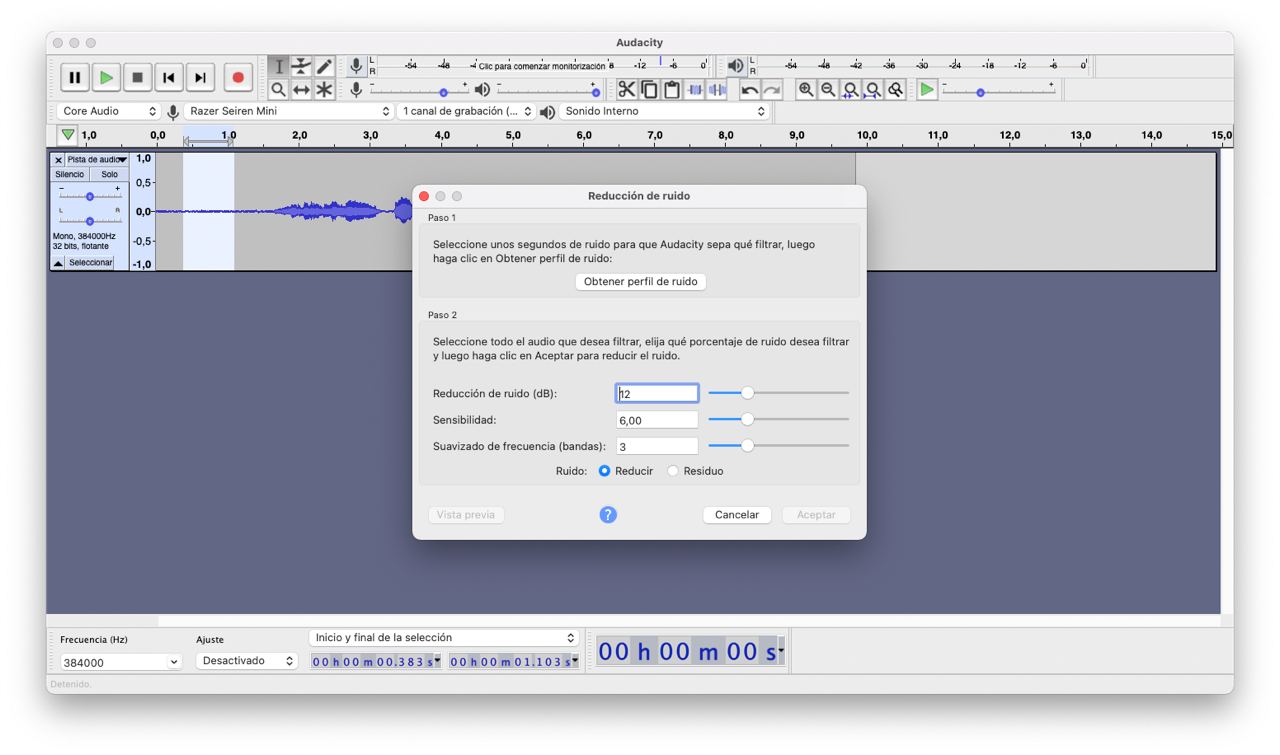Image resolution: width=1280 pixels, height=755 pixels.
Task: Open the Pista de audio track menu
Action: tap(97, 160)
